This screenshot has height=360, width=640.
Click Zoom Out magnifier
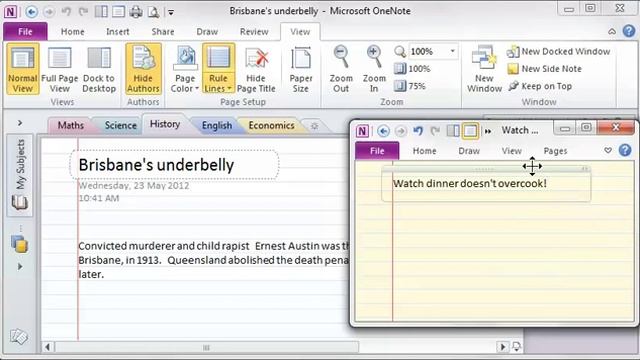tap(341, 69)
